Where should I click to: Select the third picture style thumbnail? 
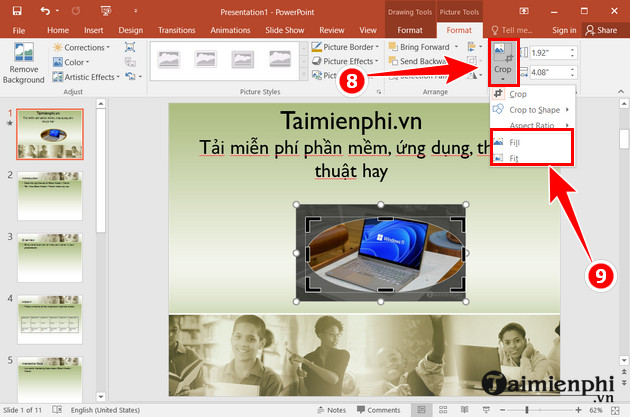[243, 59]
